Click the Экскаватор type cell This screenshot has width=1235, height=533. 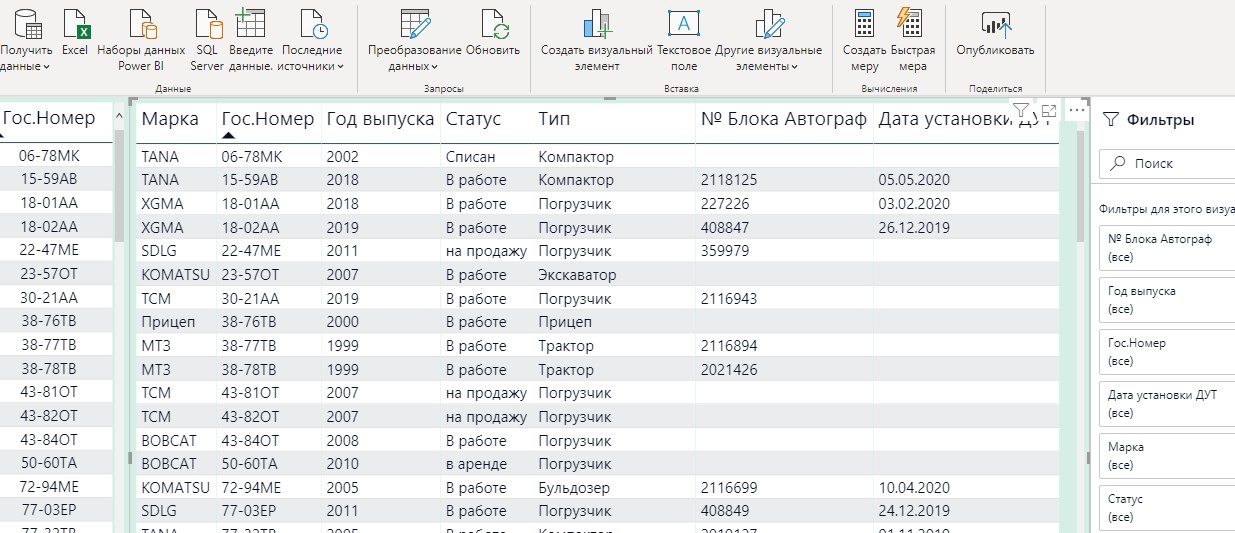(x=577, y=274)
